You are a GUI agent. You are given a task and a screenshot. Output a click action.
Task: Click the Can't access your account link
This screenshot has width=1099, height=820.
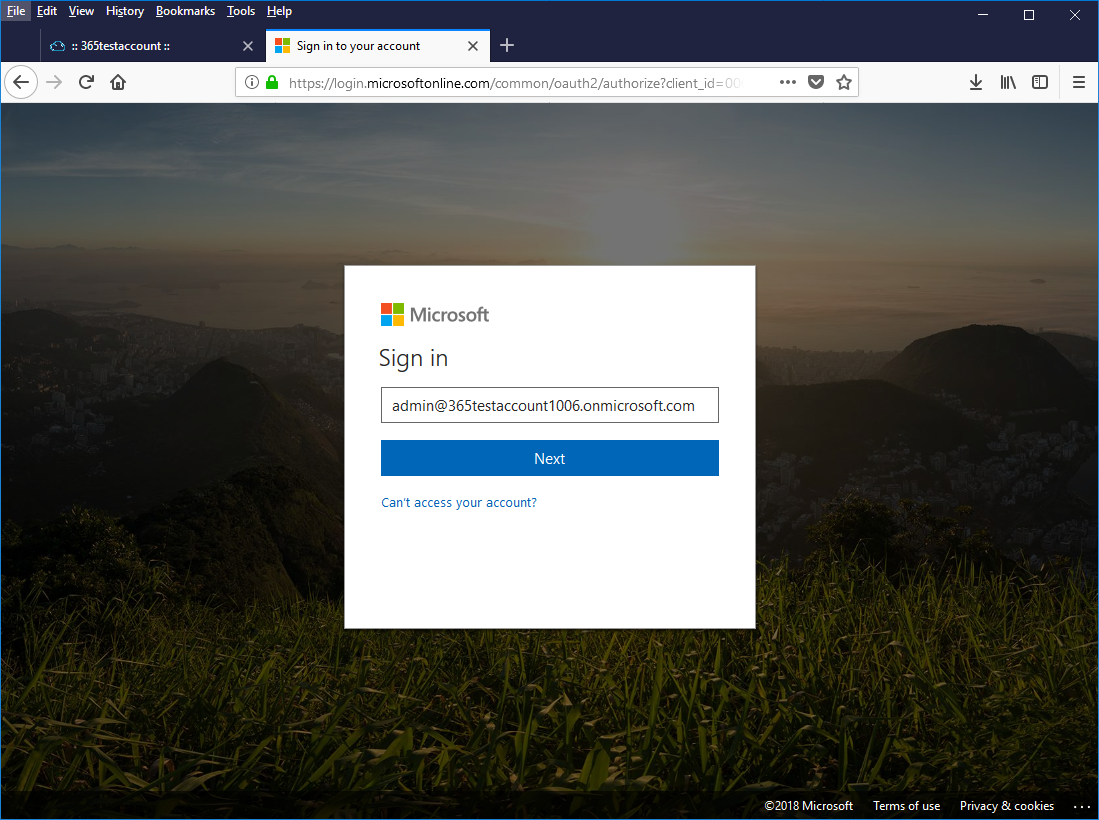click(x=459, y=503)
